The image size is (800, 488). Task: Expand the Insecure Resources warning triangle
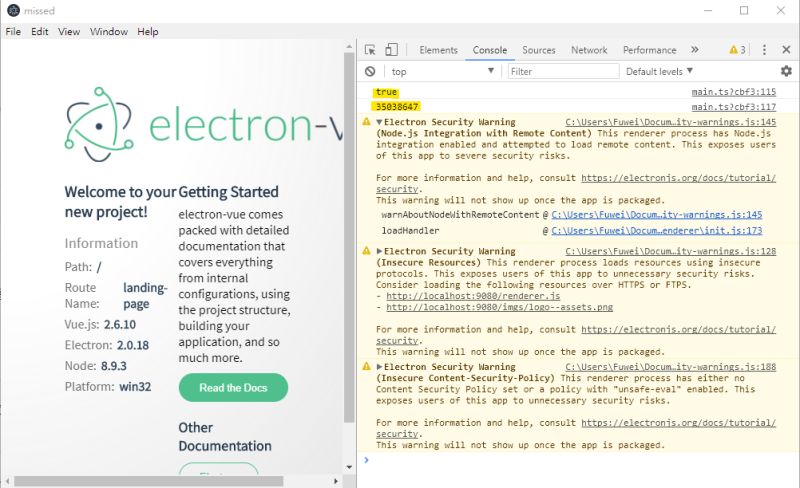tap(379, 251)
